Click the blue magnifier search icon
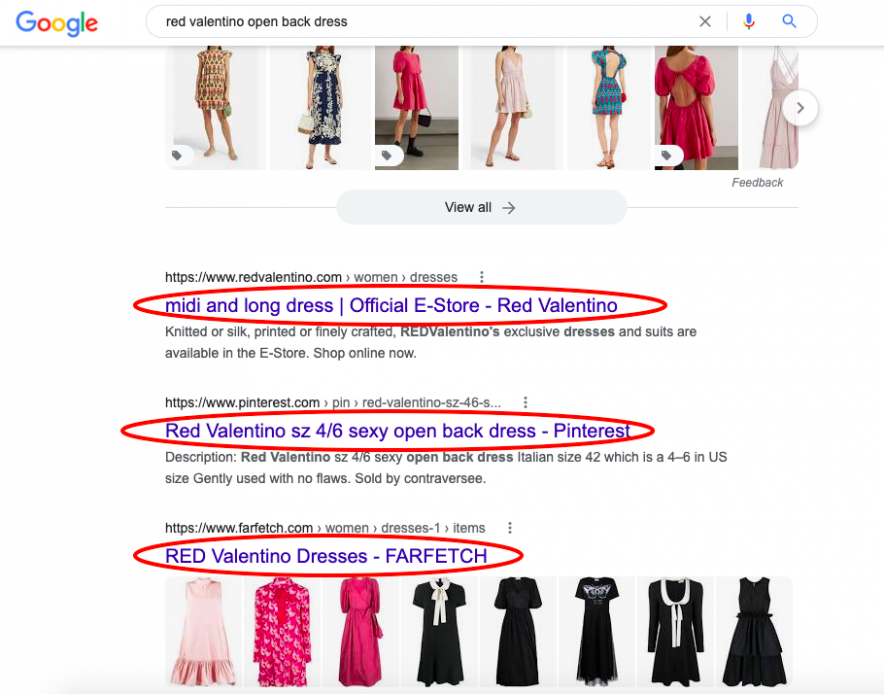This screenshot has height=694, width=884. pos(789,21)
